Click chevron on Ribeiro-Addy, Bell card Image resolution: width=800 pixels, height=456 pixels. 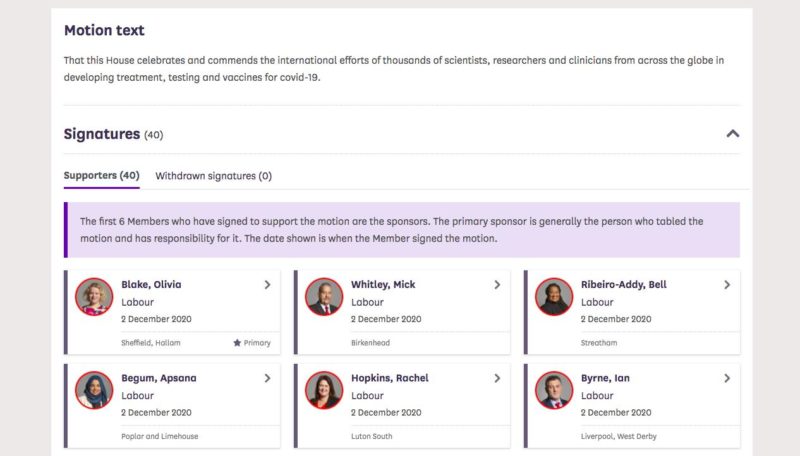(727, 285)
